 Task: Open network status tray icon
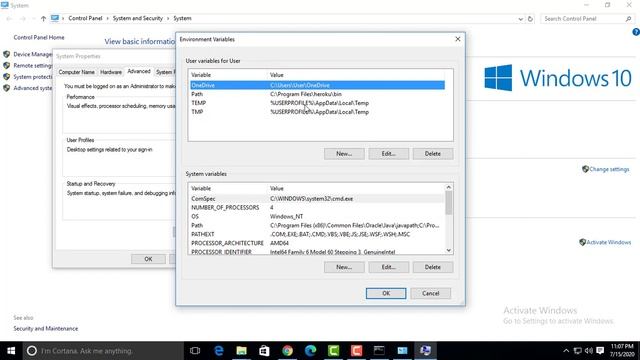tap(578, 351)
